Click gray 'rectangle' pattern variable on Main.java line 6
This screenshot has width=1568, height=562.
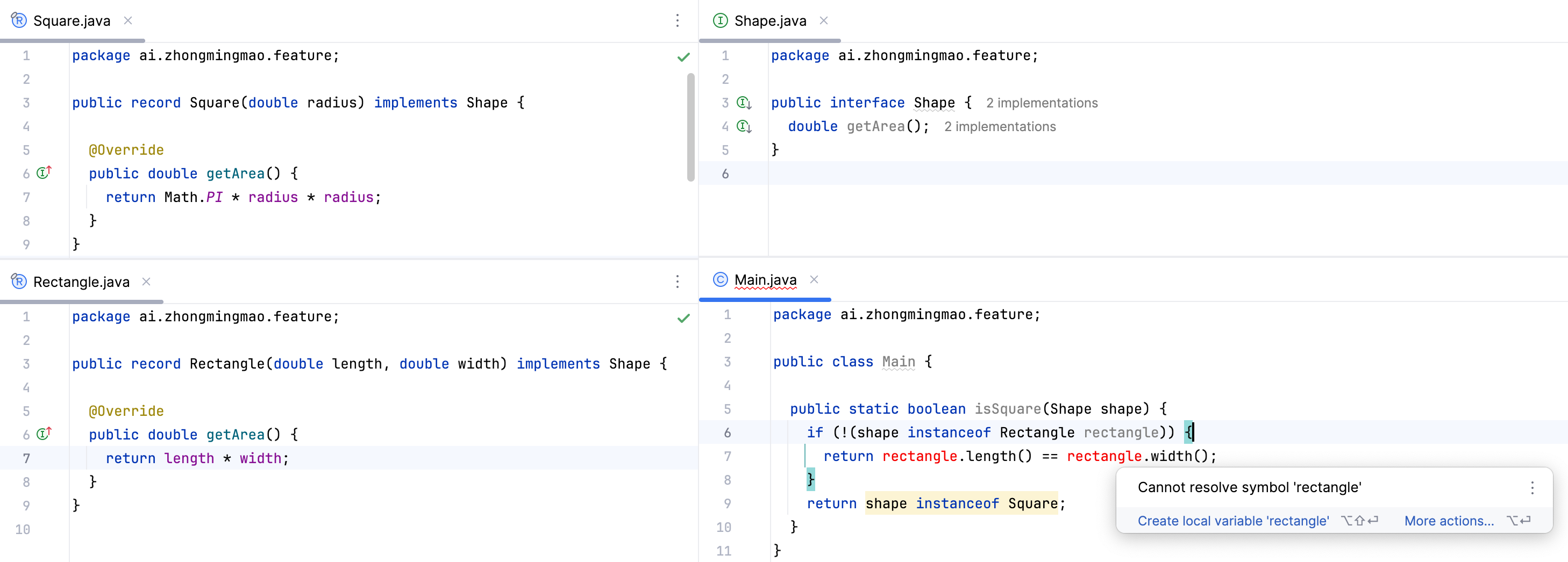(x=1121, y=433)
